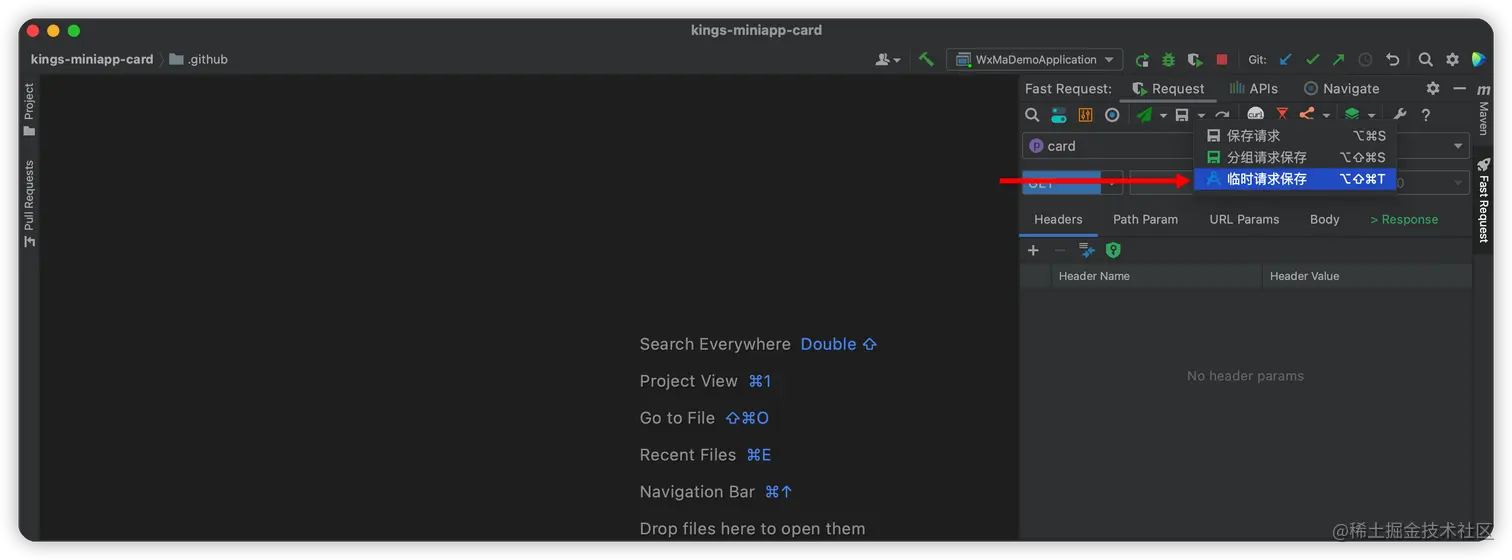Open the HTTP method dropdown arrow

pos(1112,183)
